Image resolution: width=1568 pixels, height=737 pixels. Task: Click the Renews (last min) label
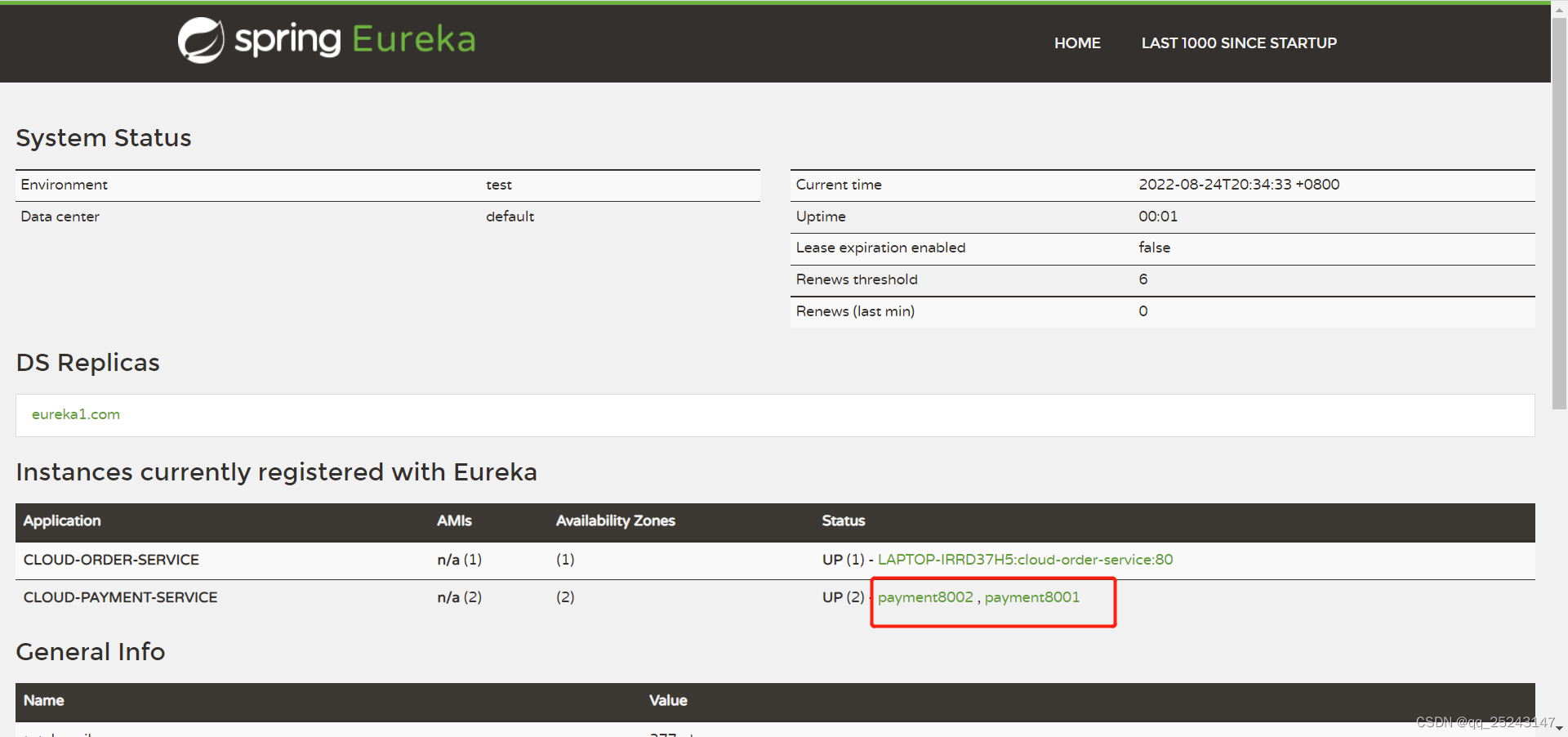[x=855, y=311]
